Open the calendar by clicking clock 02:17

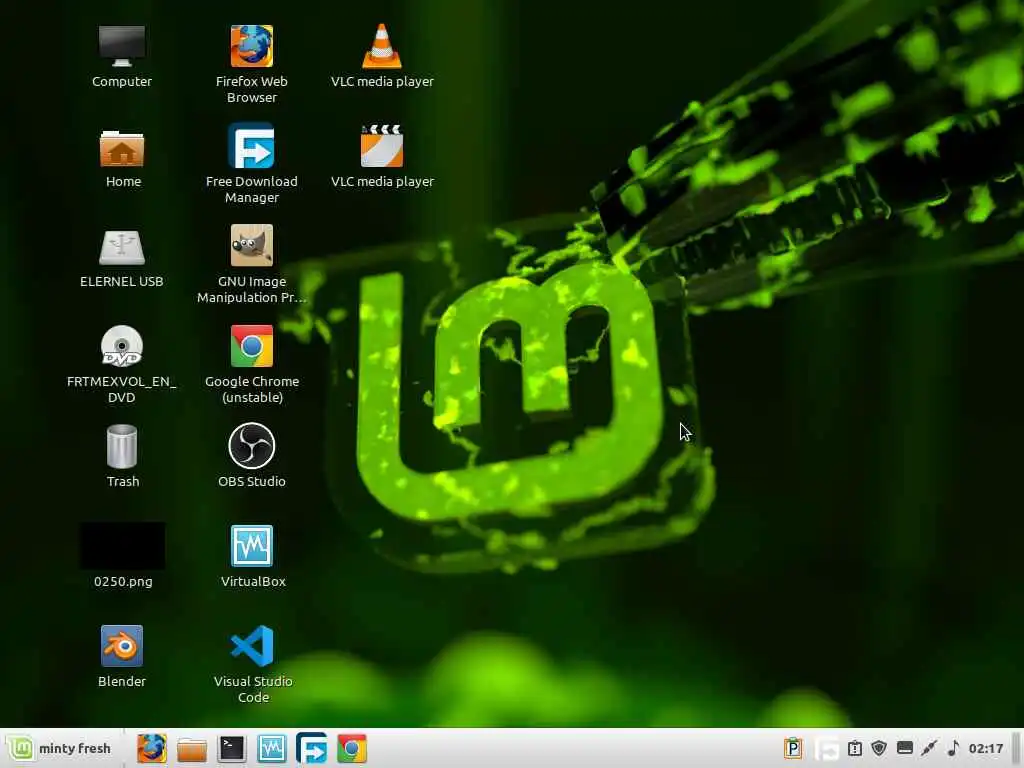click(x=985, y=748)
